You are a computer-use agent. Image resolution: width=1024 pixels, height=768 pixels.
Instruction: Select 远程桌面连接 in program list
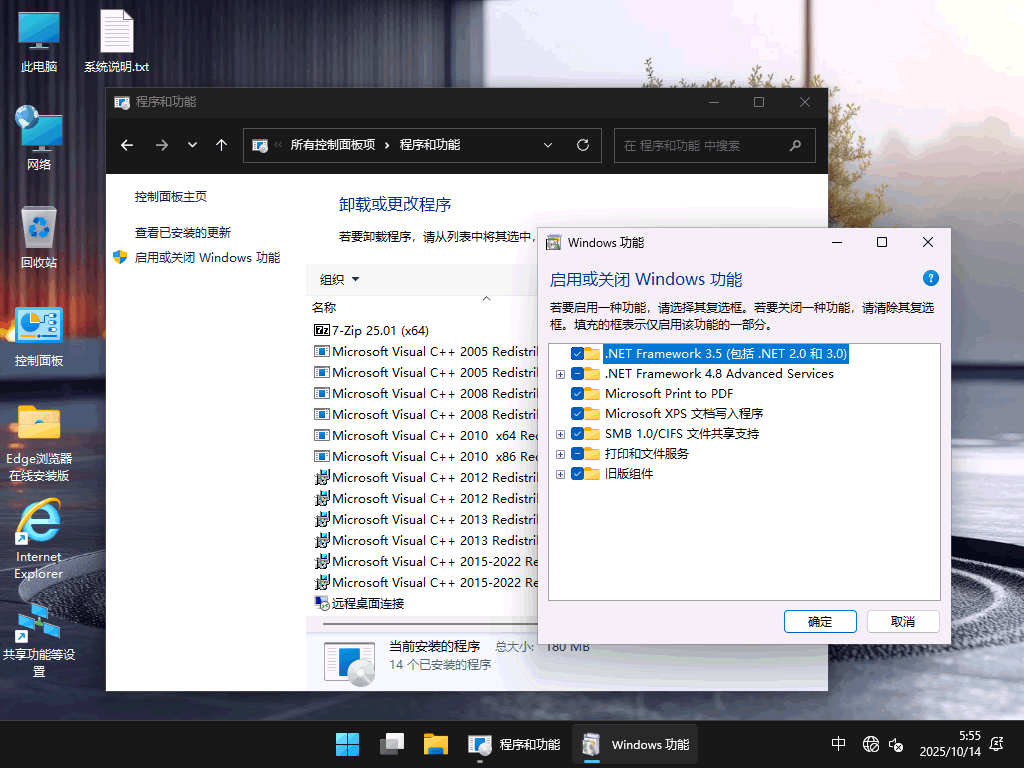tap(359, 603)
